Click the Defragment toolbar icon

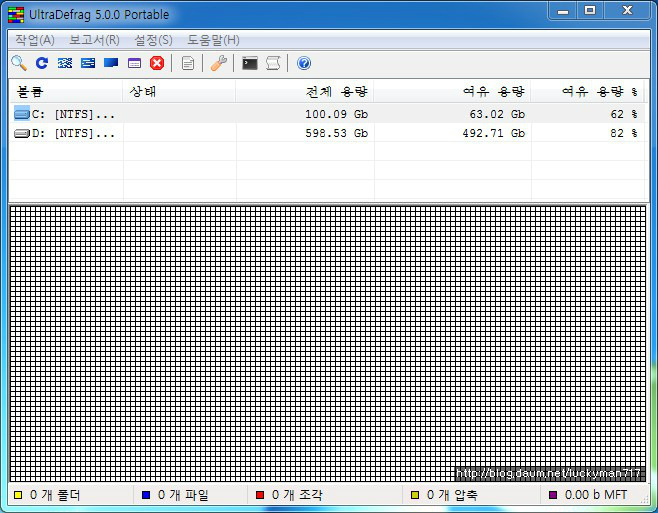click(65, 63)
